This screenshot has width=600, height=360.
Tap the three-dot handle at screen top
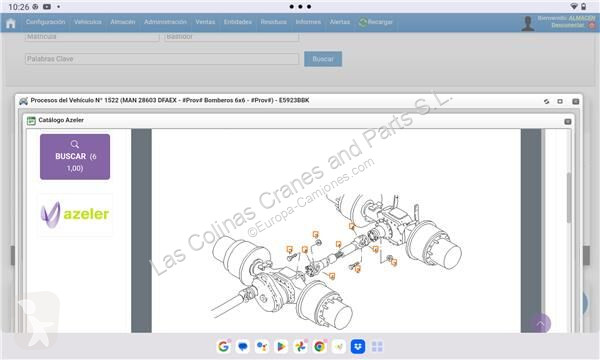click(x=300, y=7)
